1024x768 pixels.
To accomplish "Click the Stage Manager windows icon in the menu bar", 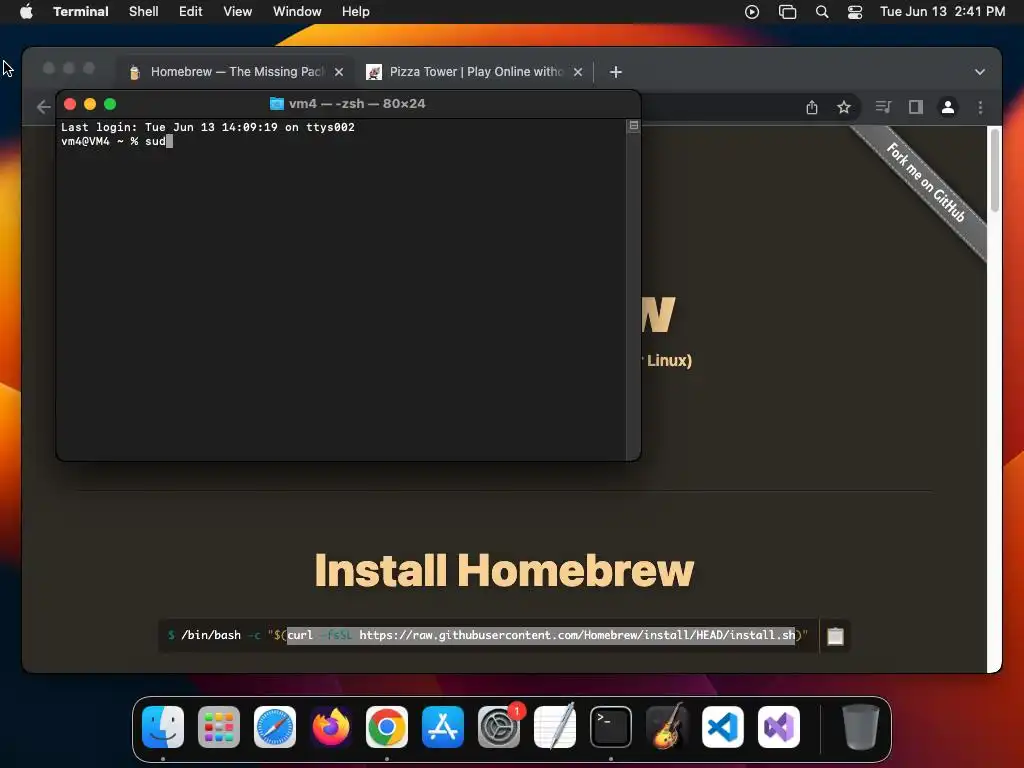I will coord(788,12).
